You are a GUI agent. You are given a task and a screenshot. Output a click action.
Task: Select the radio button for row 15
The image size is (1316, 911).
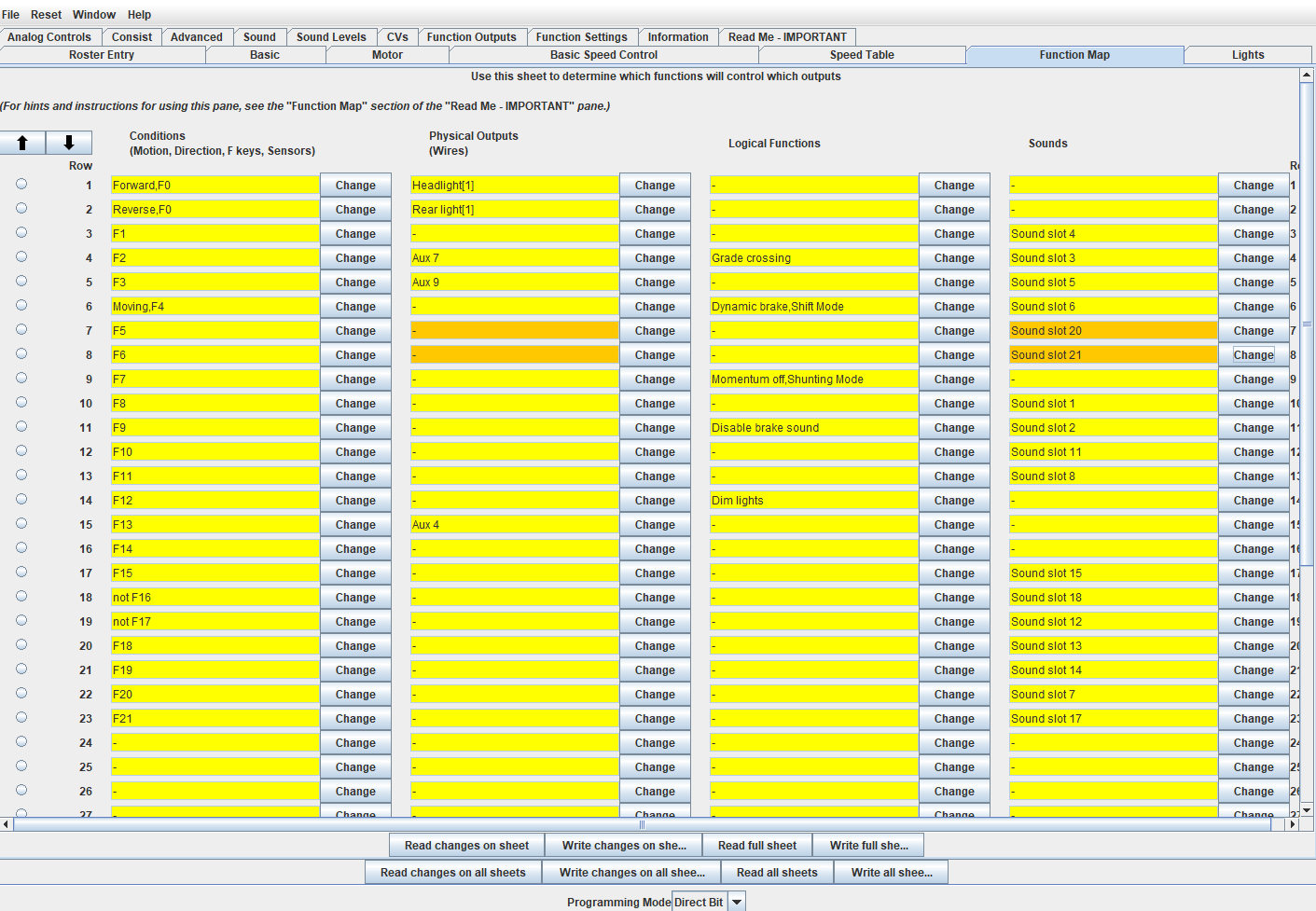tap(21, 524)
